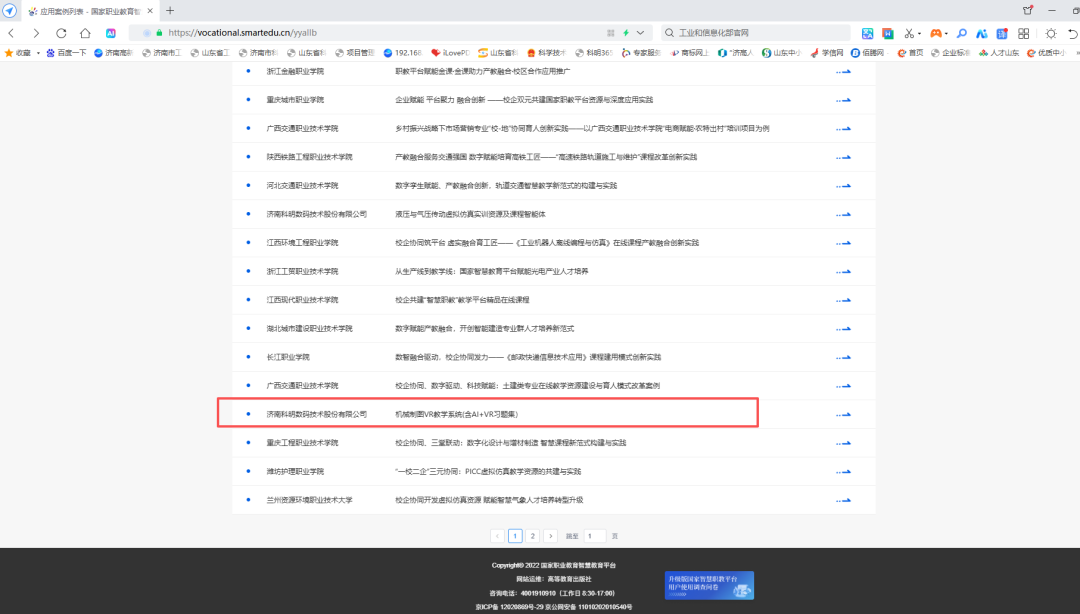The height and width of the screenshot is (614, 1080).
Task: Open 机械制图VR教学系统(含AI+VR习题集) case
Action: click(x=457, y=414)
